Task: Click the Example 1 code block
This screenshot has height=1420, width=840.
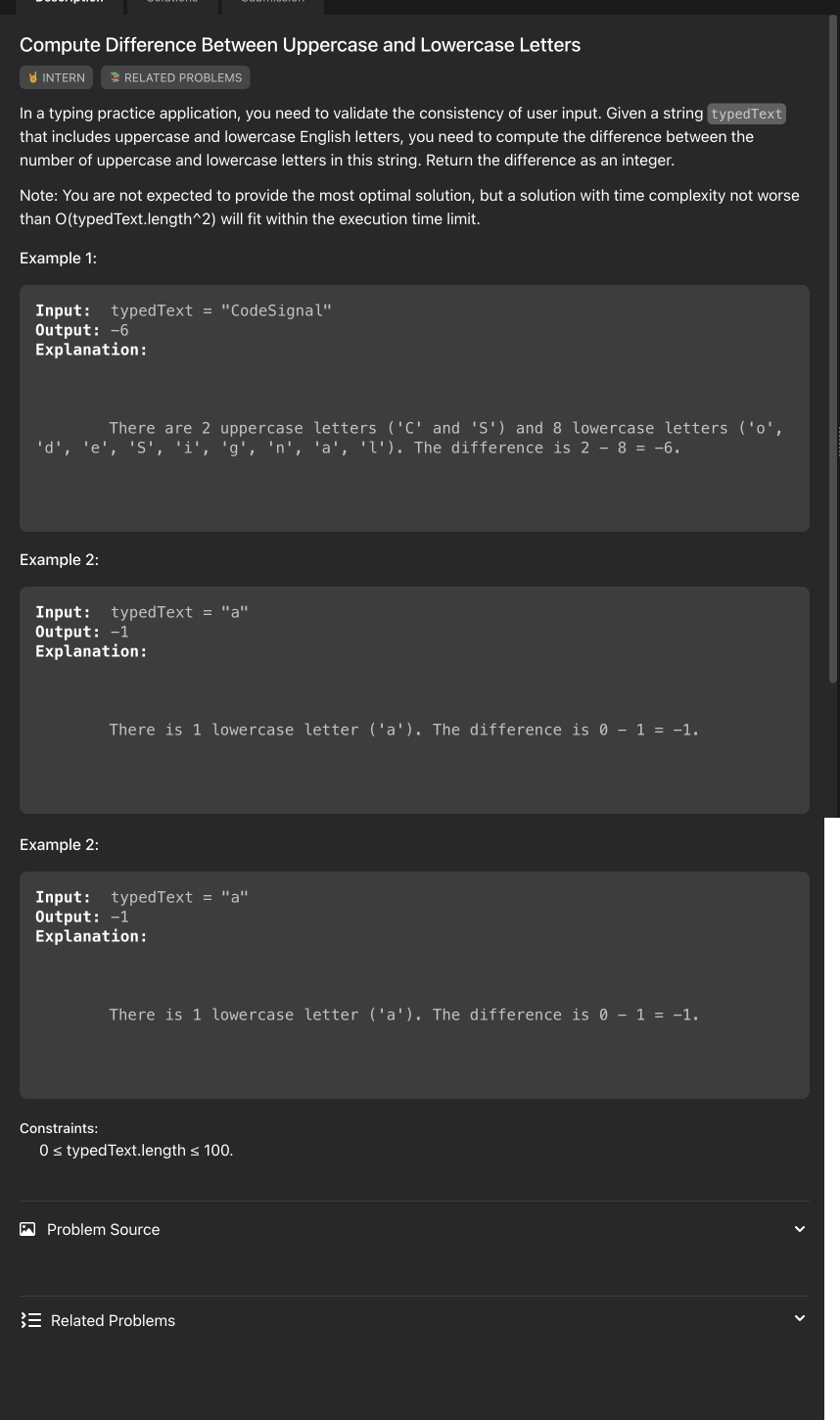Action: pos(414,408)
